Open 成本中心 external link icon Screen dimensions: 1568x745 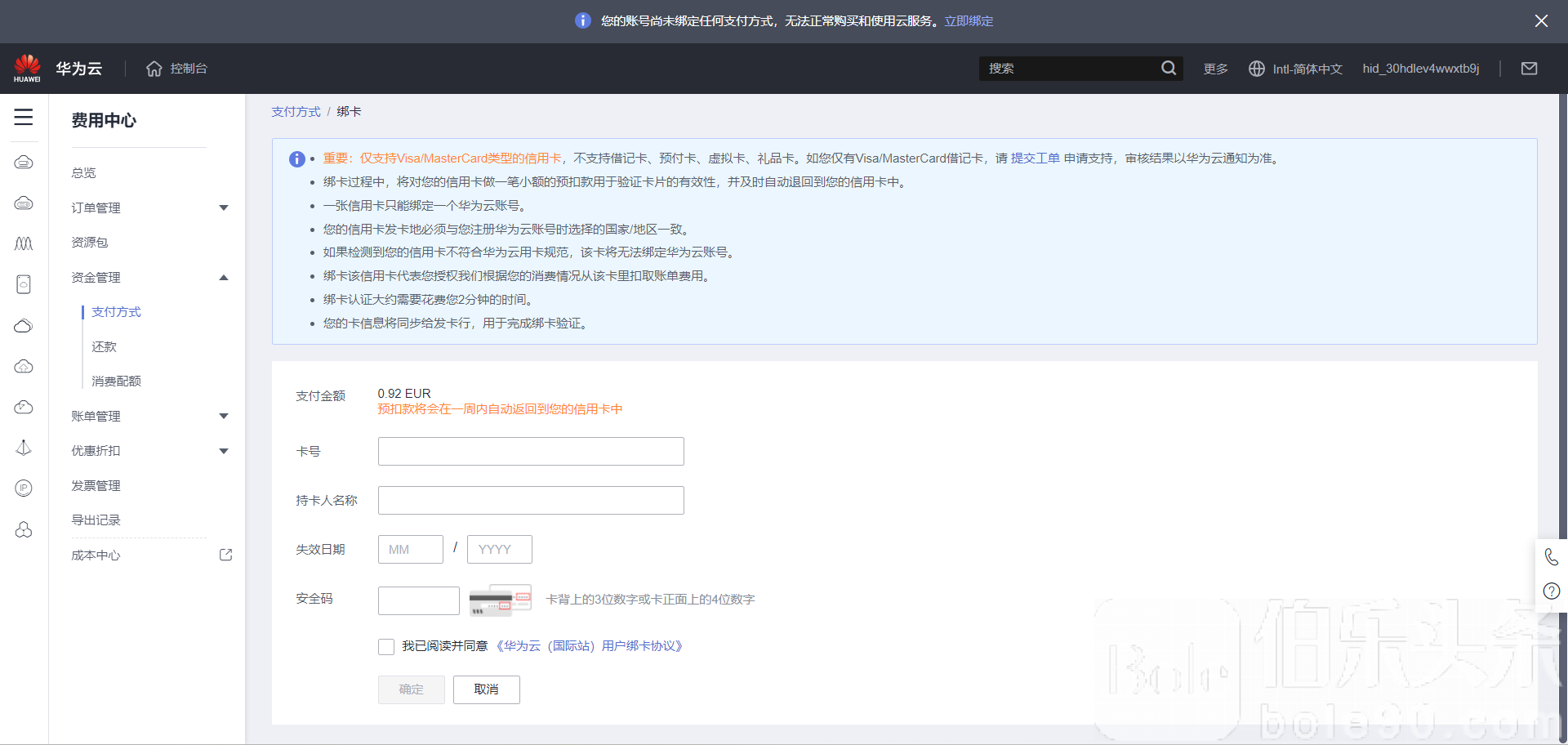coord(226,555)
